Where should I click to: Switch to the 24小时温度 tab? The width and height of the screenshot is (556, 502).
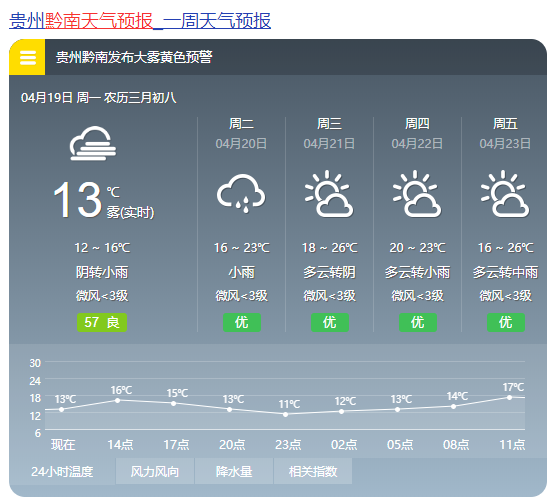(x=62, y=472)
